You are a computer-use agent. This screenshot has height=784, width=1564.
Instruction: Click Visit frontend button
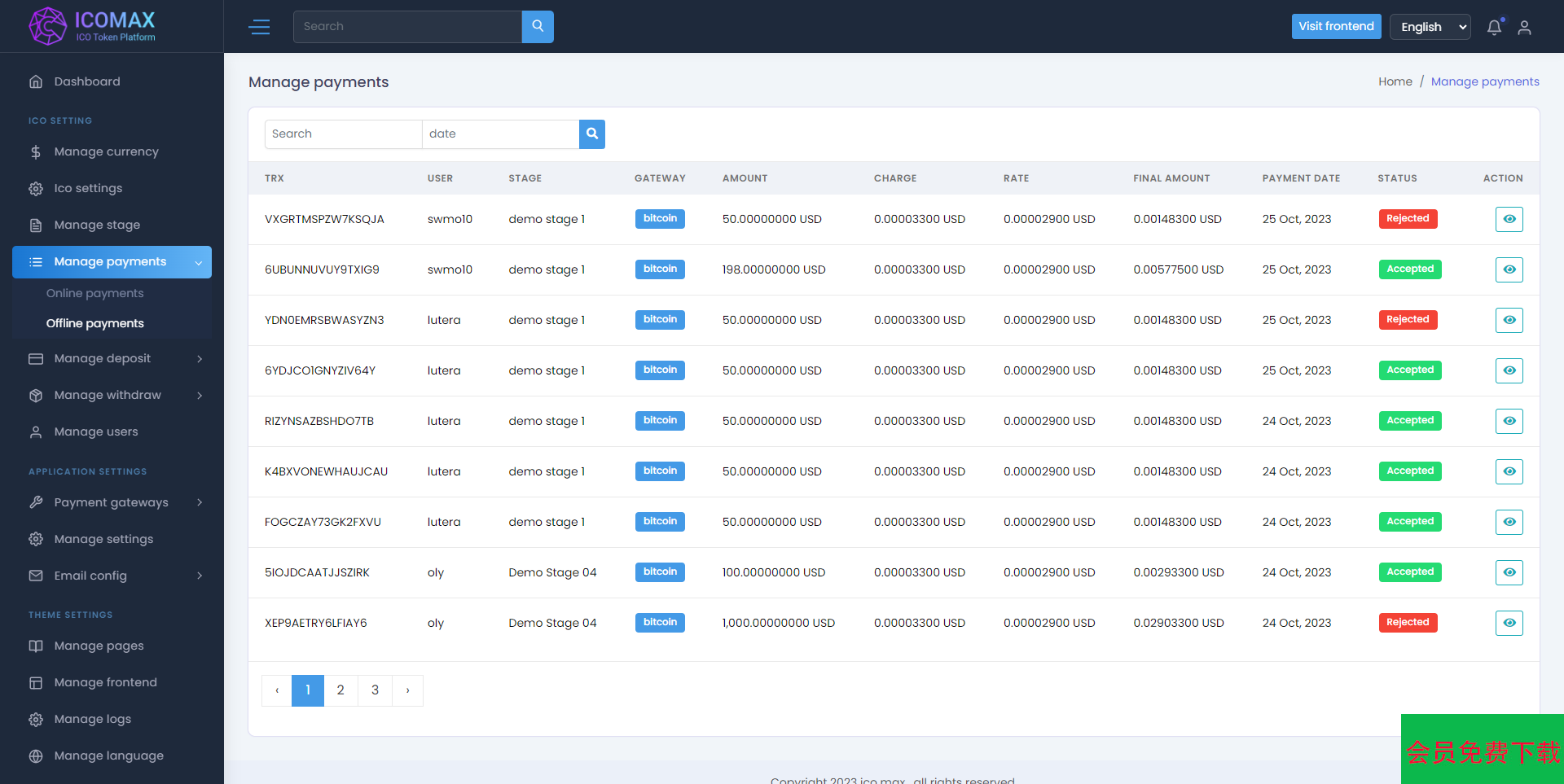coord(1336,26)
